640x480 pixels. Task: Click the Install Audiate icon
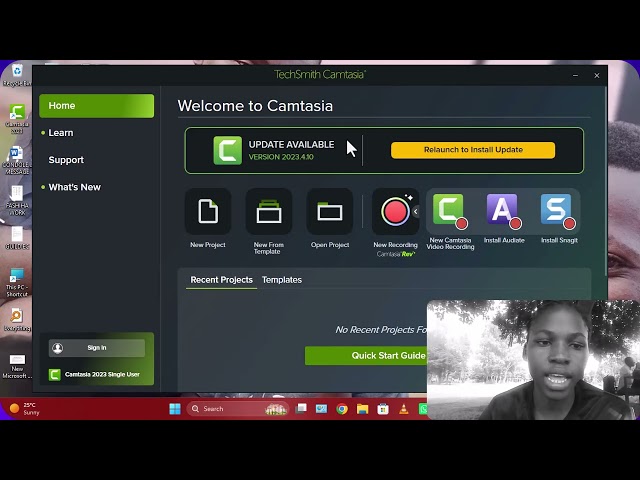pyautogui.click(x=504, y=209)
